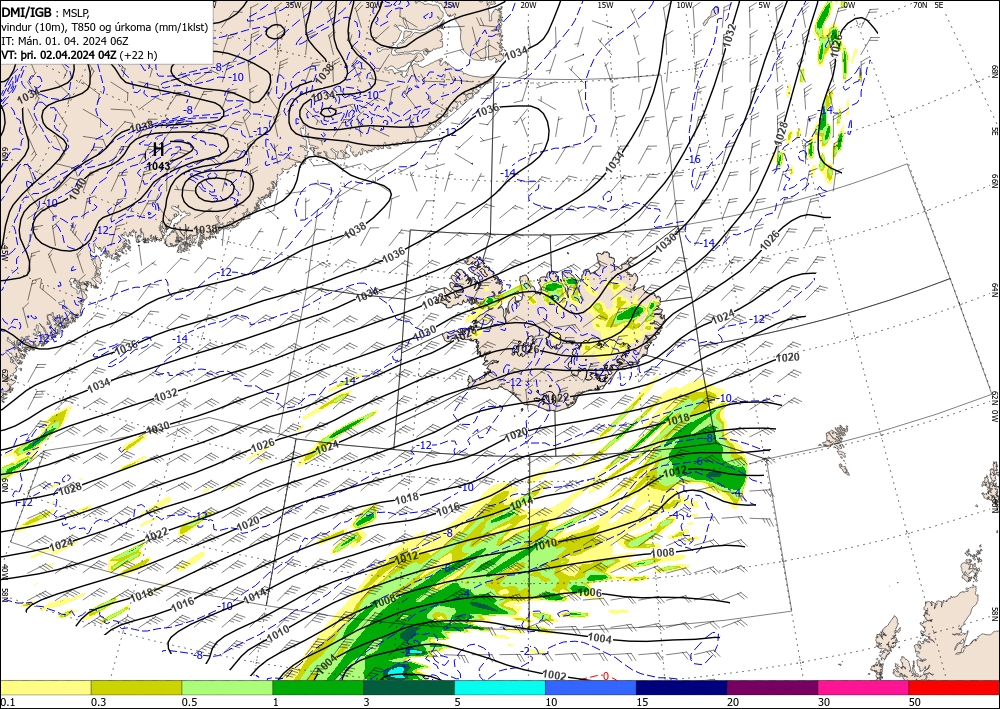Click the '1002' isobar label at bottom
Image resolution: width=1000 pixels, height=709 pixels.
pyautogui.click(x=554, y=675)
